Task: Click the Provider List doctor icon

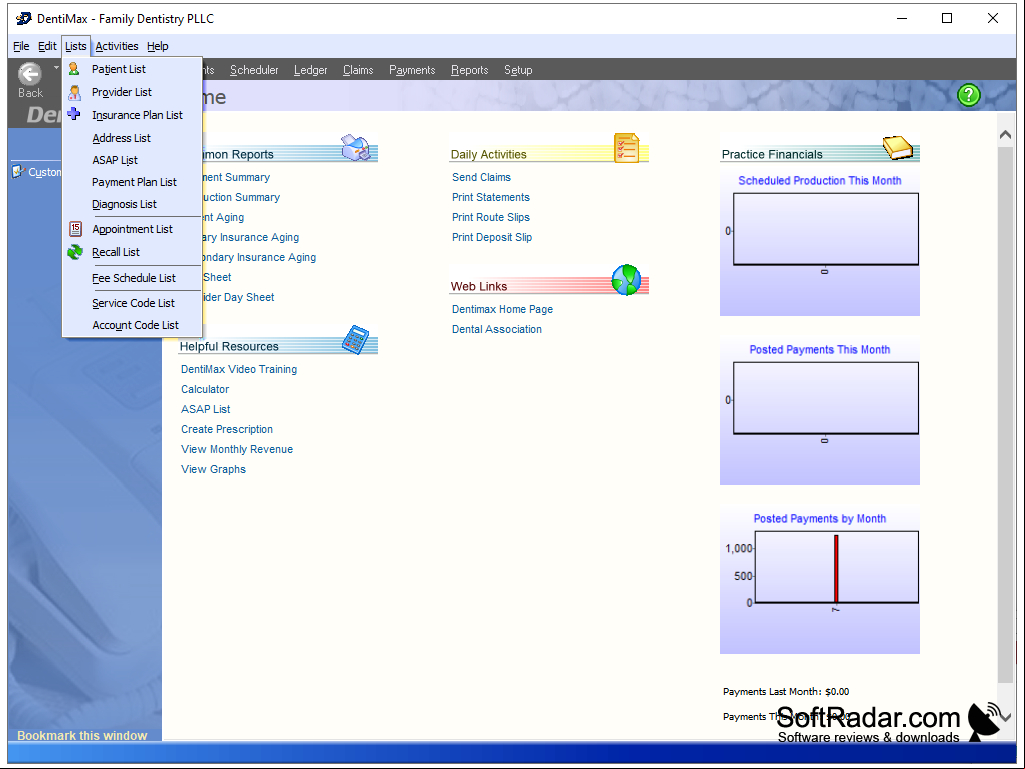Action: tap(75, 92)
